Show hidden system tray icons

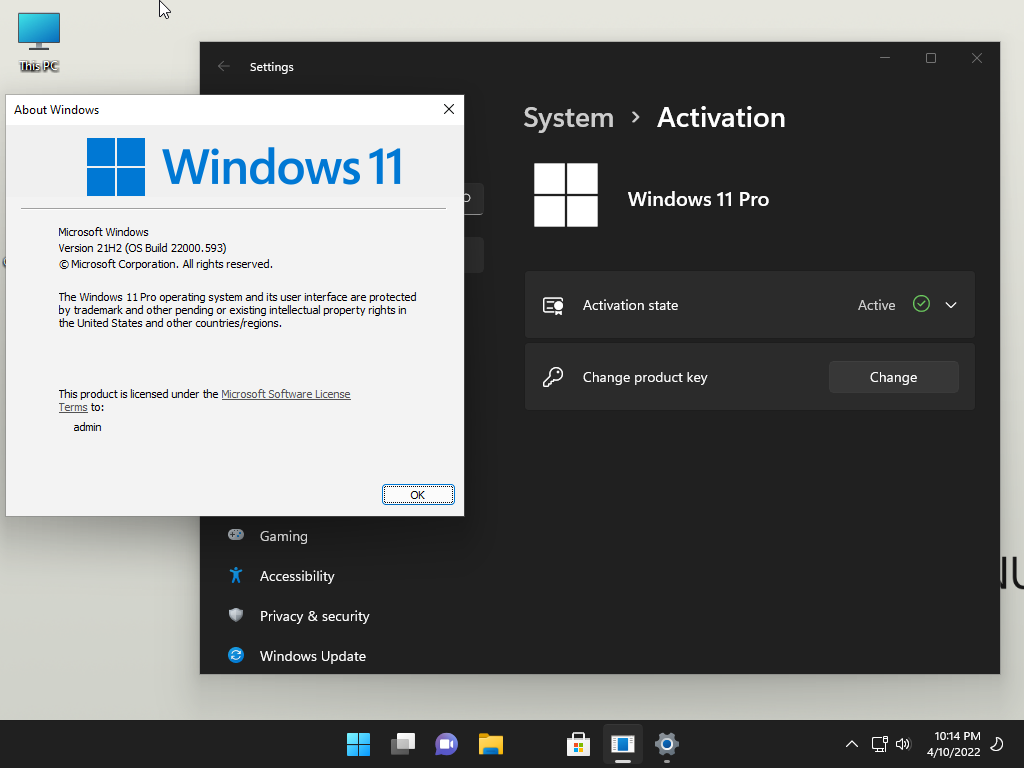tap(852, 744)
